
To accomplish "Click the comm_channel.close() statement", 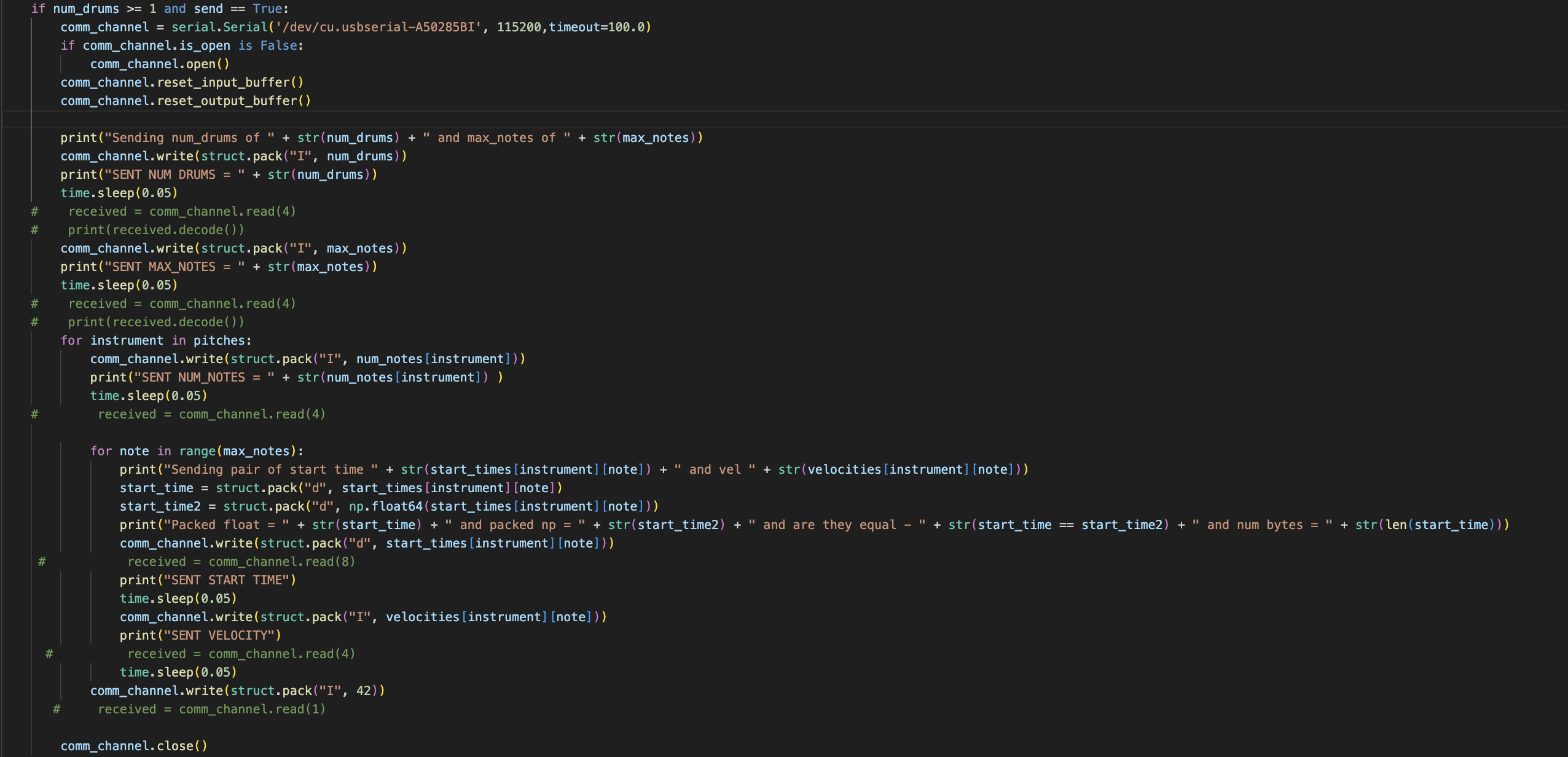I will [x=134, y=746].
